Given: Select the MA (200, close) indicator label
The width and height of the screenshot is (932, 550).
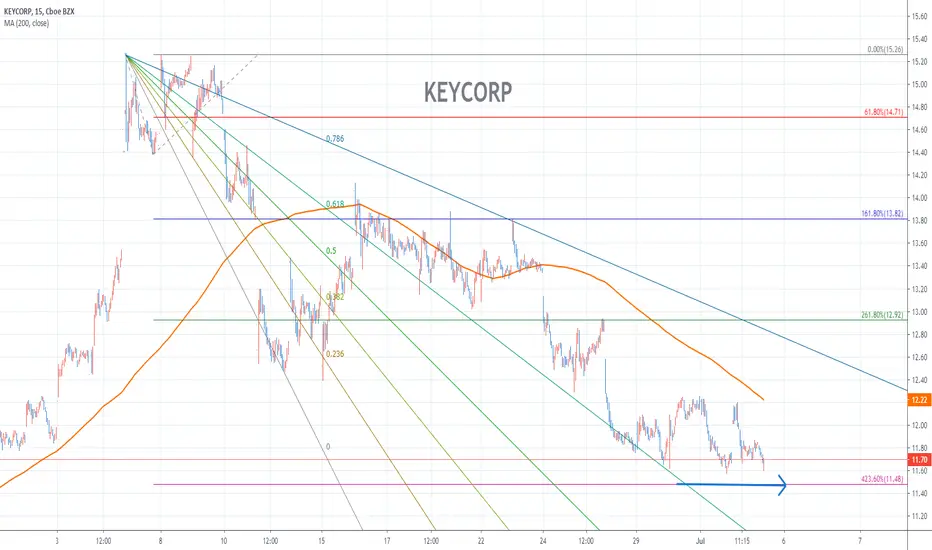Looking at the screenshot, I should 26,23.
